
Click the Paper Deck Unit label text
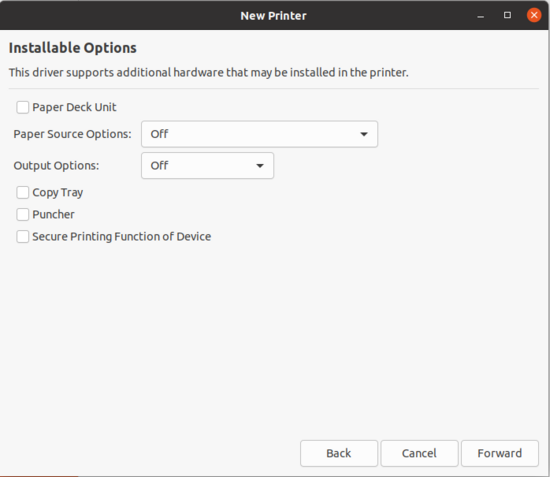(74, 107)
